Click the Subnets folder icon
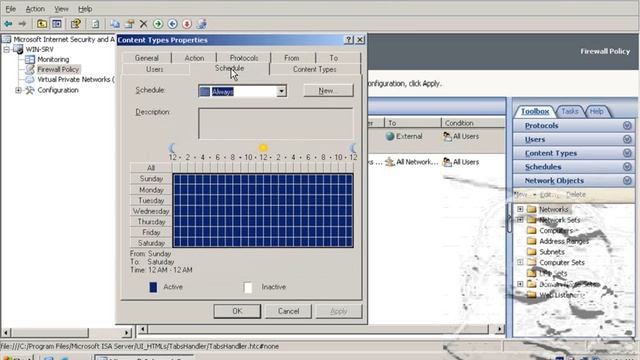This screenshot has width=640, height=360. 531,252
